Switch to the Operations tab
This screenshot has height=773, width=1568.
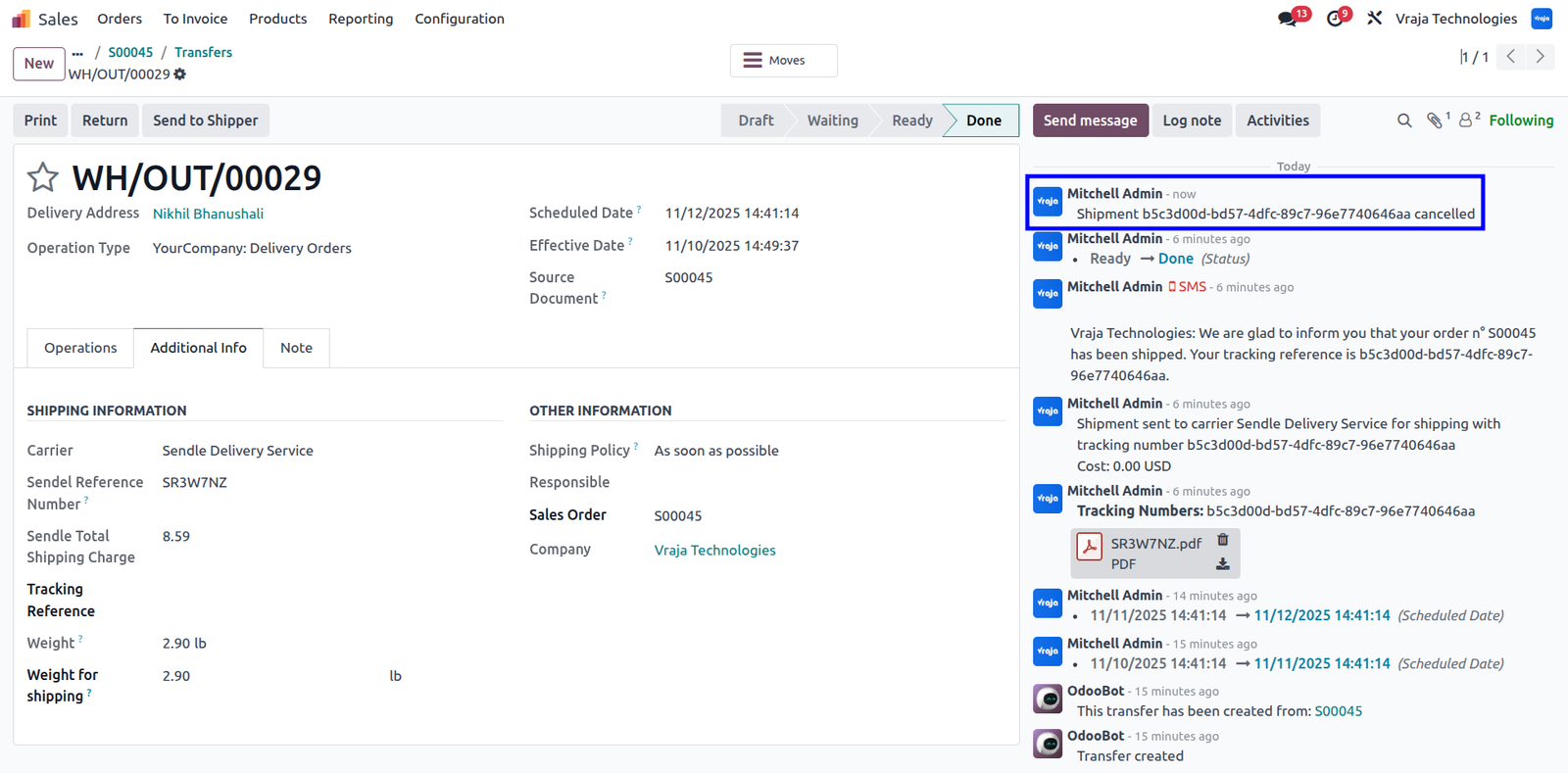pyautogui.click(x=80, y=348)
